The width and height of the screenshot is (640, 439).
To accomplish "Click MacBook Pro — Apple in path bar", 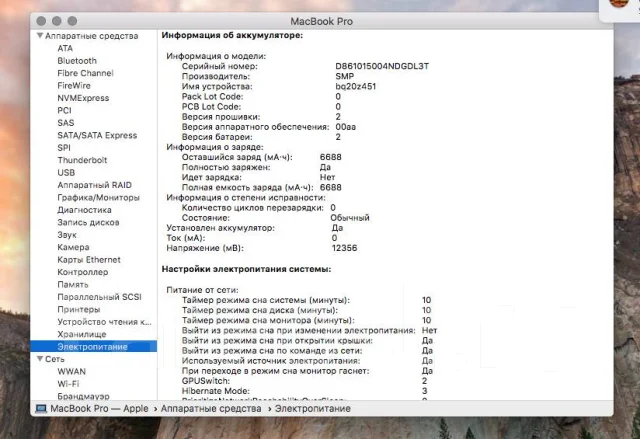I will [x=99, y=409].
